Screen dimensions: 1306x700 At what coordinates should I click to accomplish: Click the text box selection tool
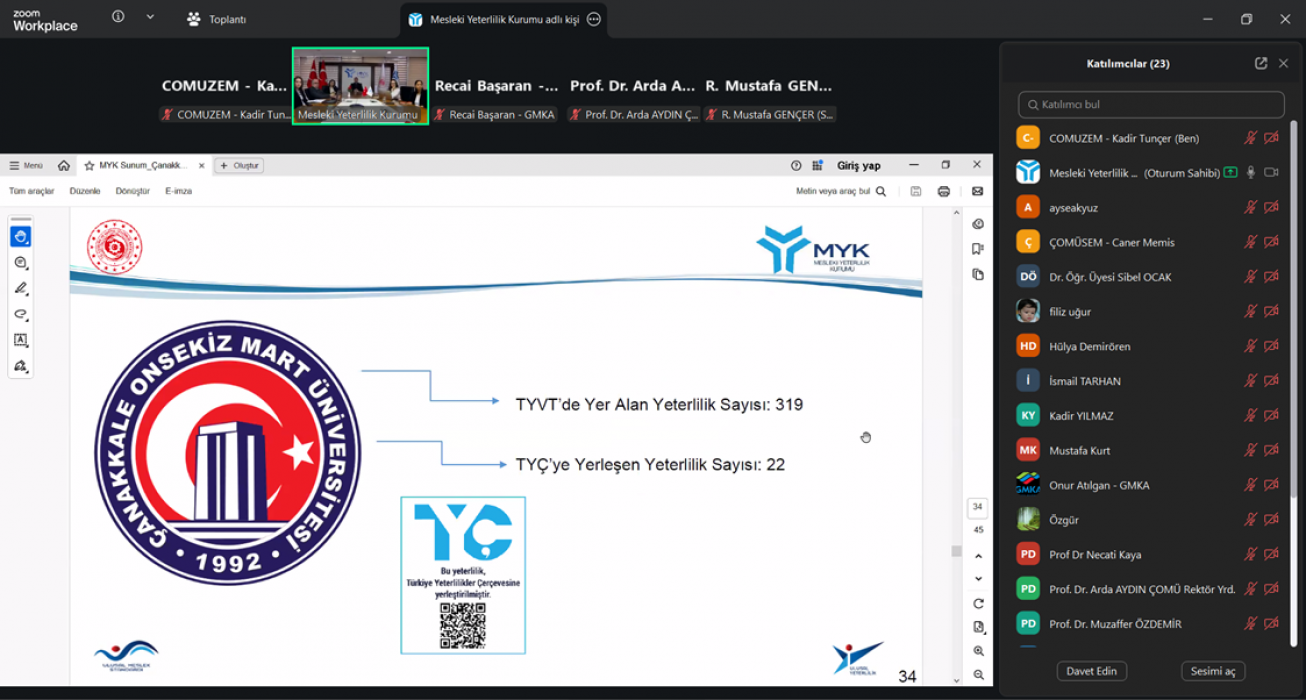click(x=20, y=340)
